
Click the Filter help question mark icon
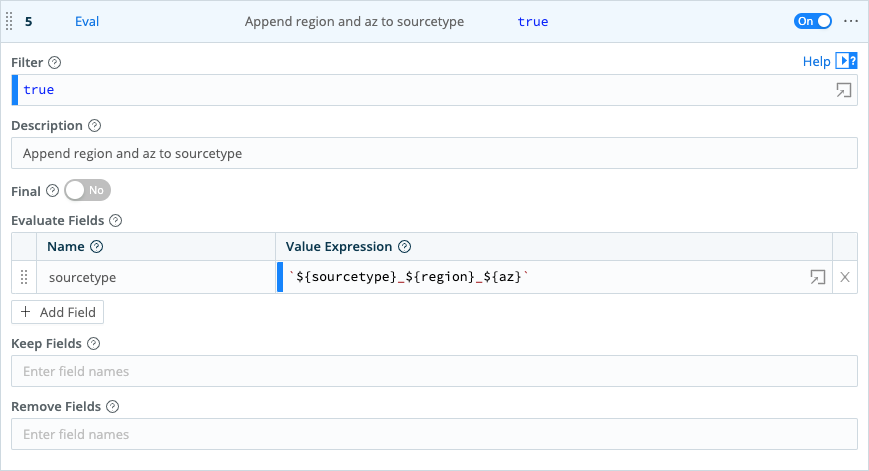click(x=55, y=62)
